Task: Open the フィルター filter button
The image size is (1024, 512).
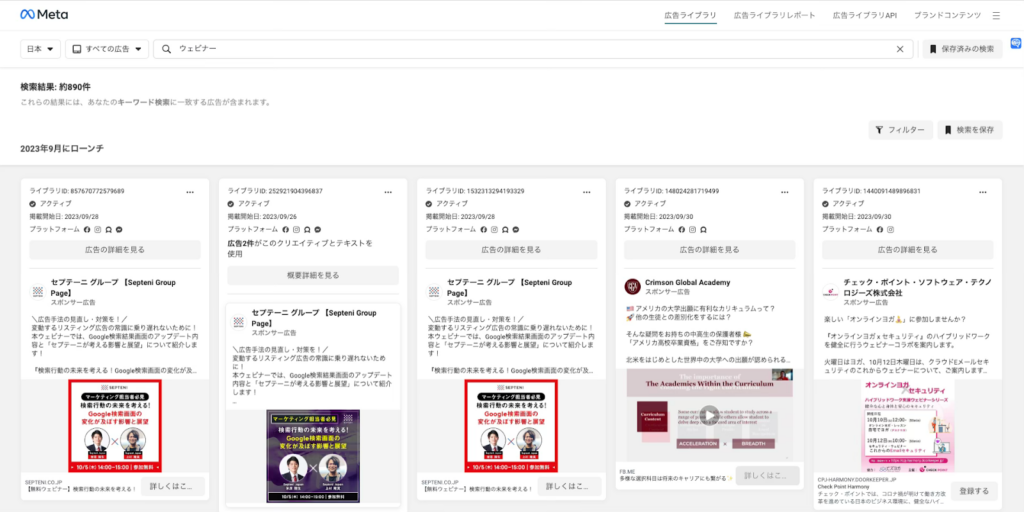Action: pos(900,130)
